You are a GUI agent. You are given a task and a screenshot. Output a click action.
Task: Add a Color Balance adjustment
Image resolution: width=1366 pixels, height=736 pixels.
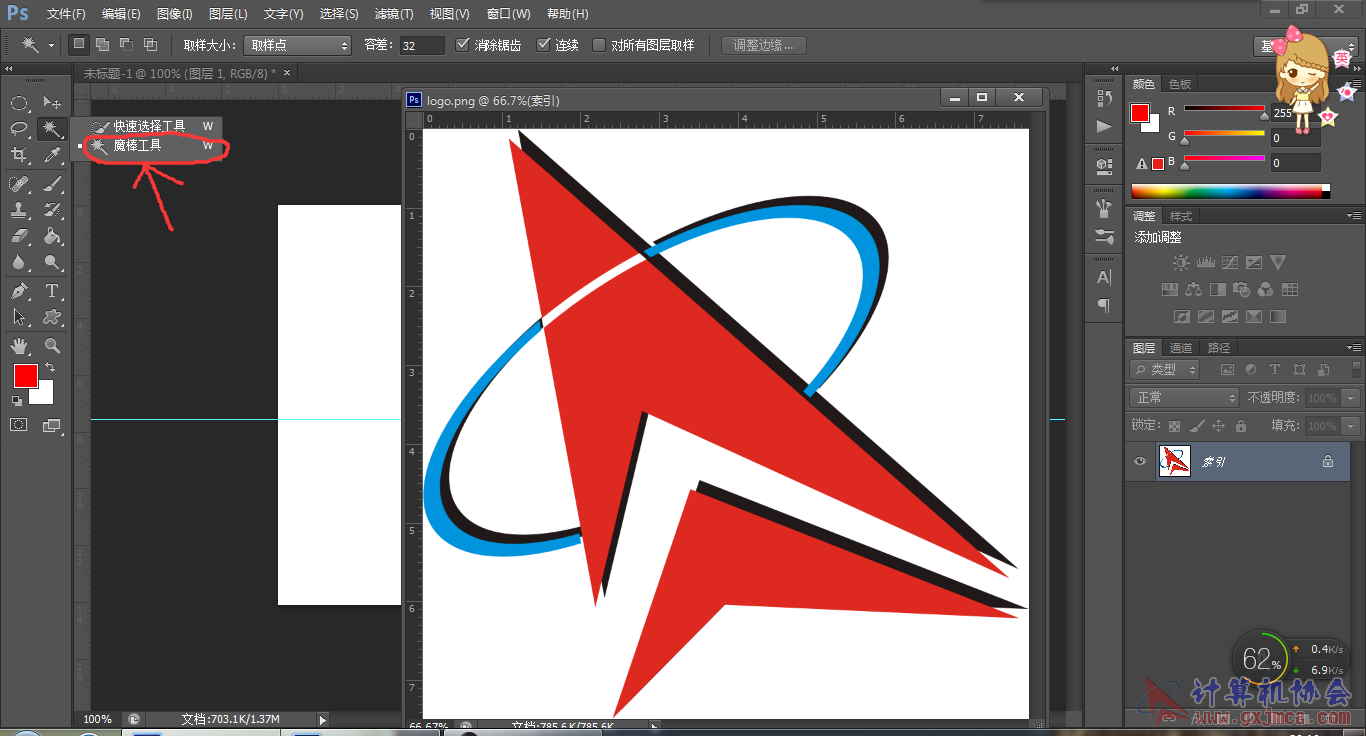tap(1193, 290)
